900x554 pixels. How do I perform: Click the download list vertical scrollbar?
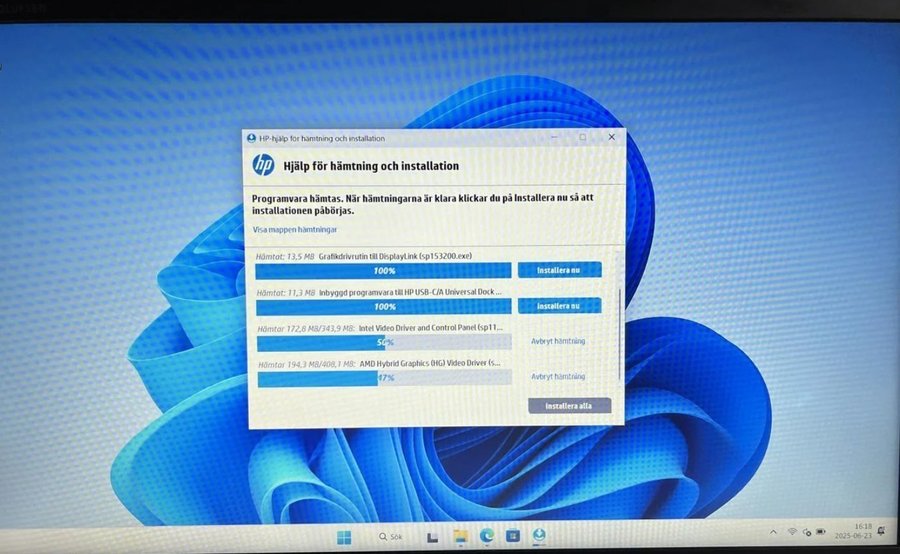[x=619, y=335]
